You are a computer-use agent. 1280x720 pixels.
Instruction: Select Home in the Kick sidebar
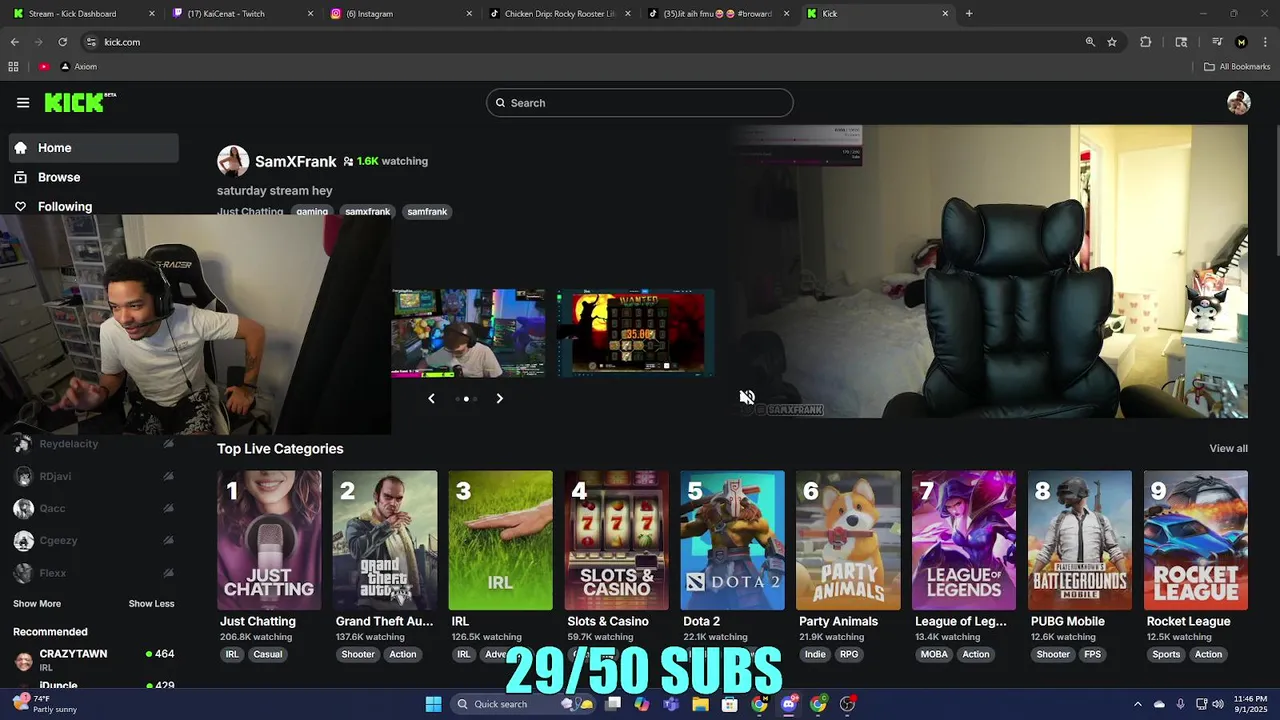[94, 148]
